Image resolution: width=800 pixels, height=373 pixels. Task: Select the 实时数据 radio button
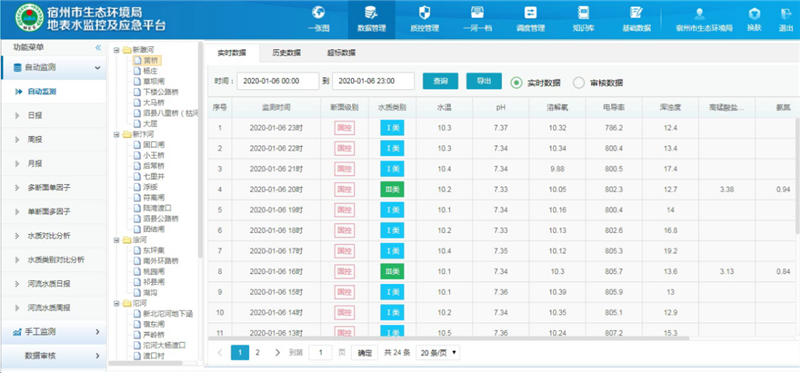516,83
